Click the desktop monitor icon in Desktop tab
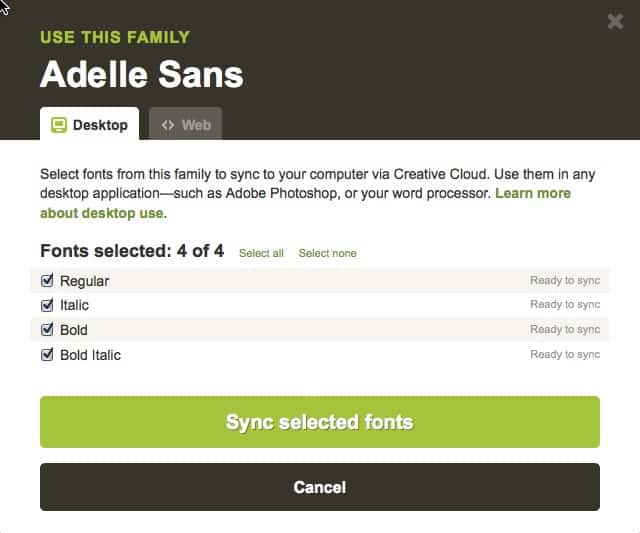The width and height of the screenshot is (640, 533). click(x=59, y=125)
